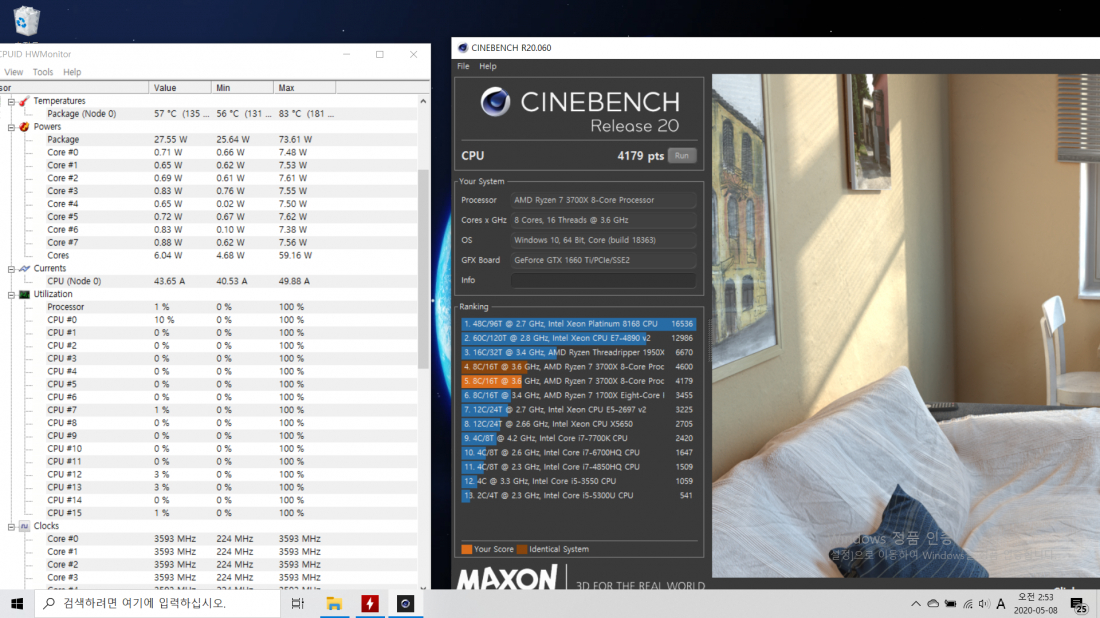Click the Clocks icon in HWMonitor
This screenshot has height=618, width=1100.
point(25,526)
